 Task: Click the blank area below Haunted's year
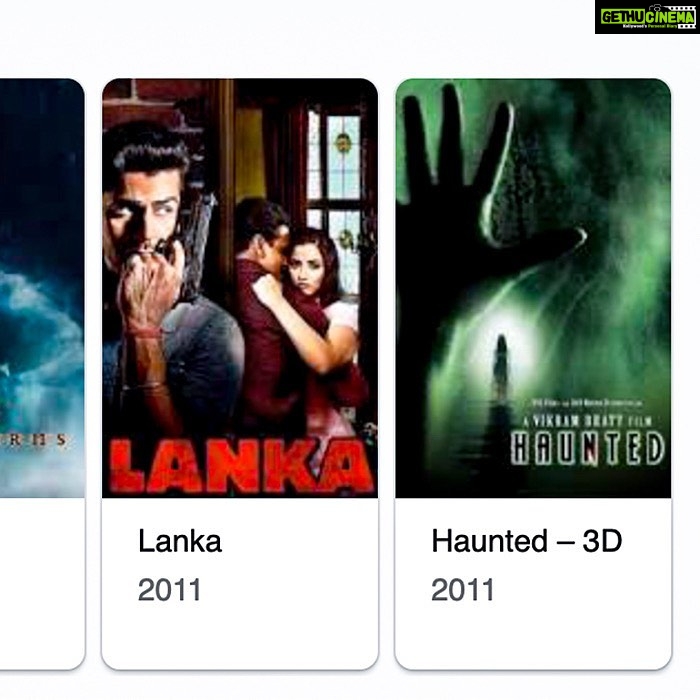(x=533, y=636)
